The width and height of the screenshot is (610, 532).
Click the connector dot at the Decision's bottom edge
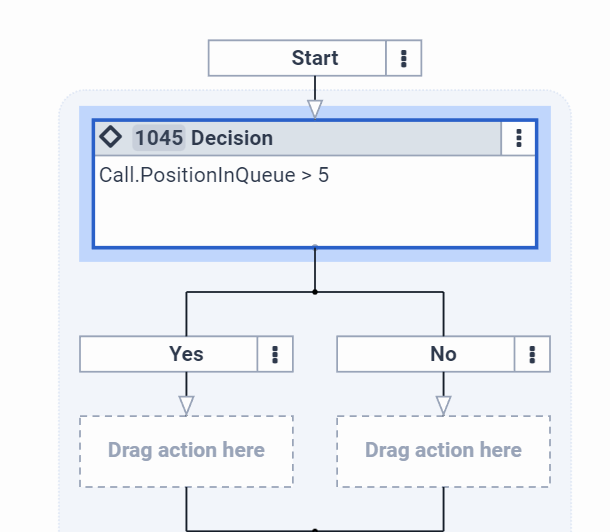tap(315, 247)
